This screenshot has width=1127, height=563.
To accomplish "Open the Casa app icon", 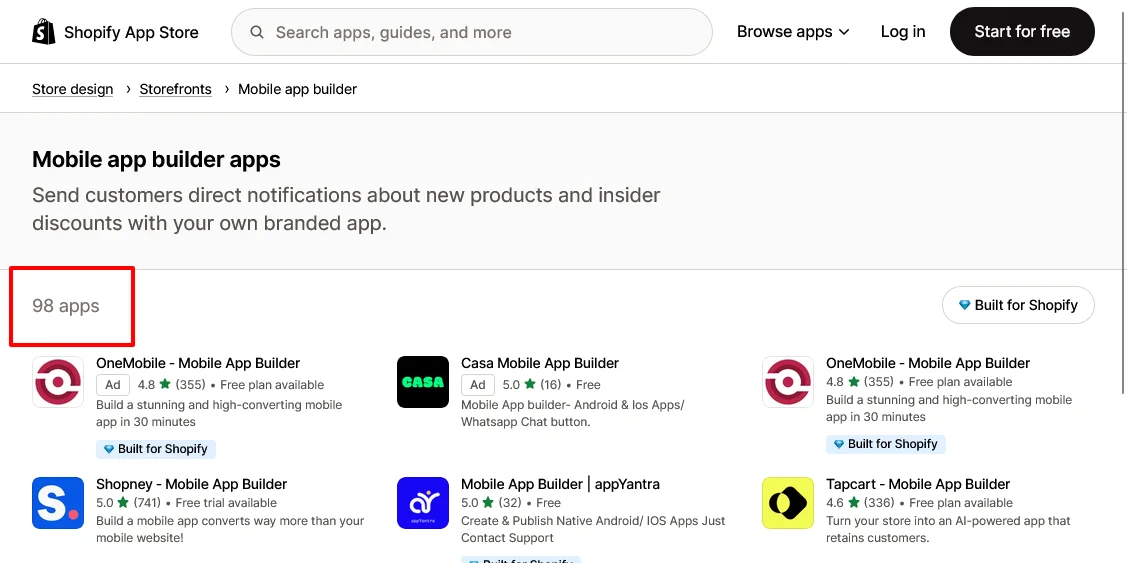I will point(423,383).
